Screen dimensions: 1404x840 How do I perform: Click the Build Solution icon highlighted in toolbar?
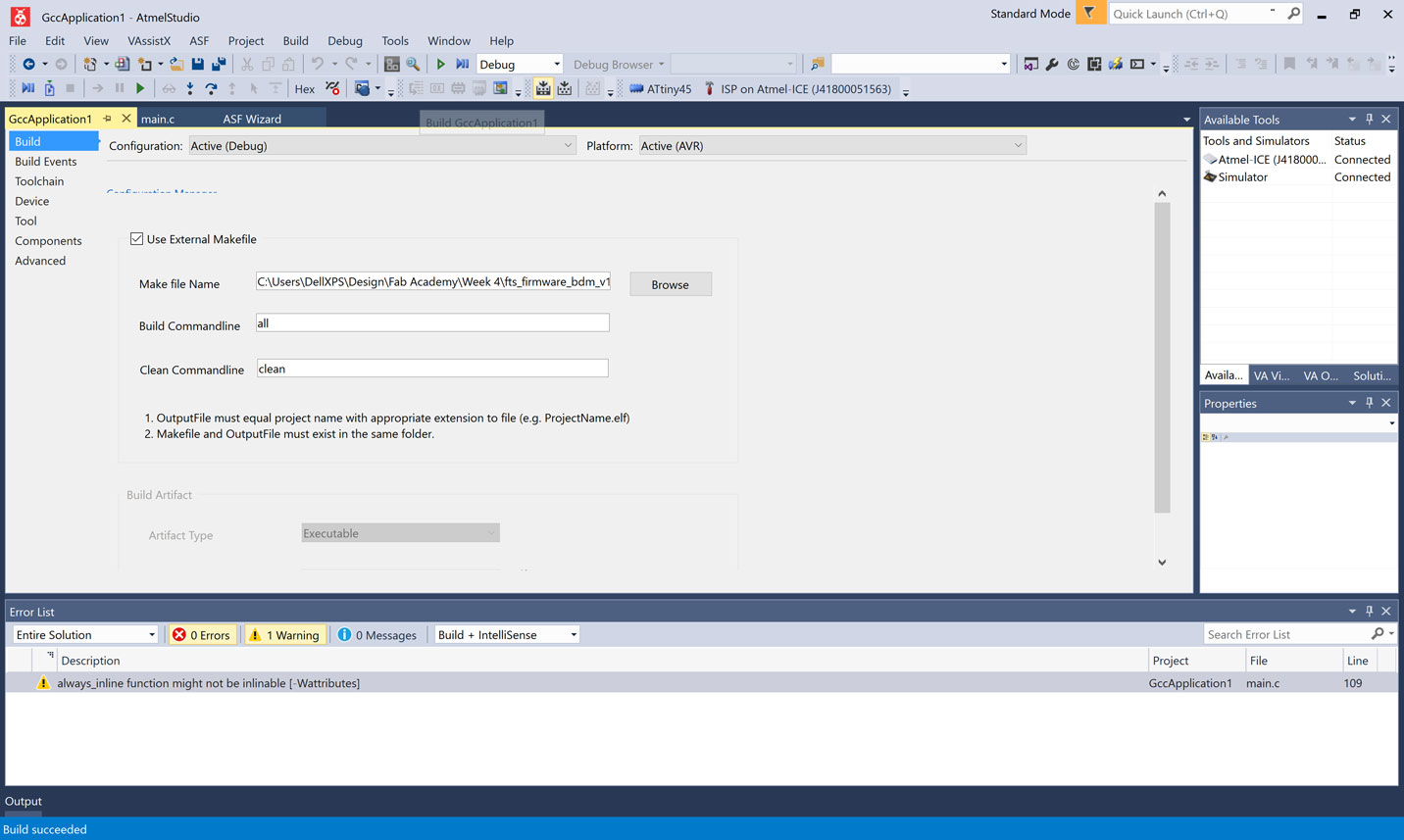(543, 88)
